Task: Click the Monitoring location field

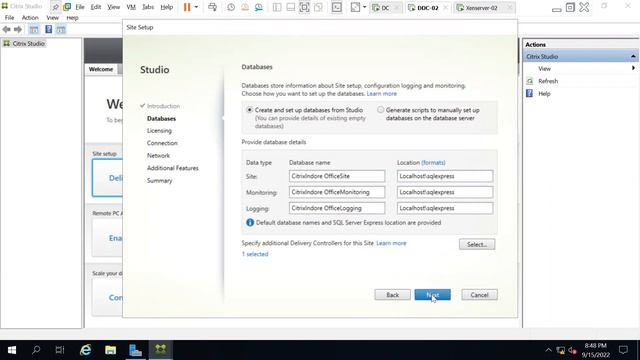Action: pyautogui.click(x=445, y=192)
